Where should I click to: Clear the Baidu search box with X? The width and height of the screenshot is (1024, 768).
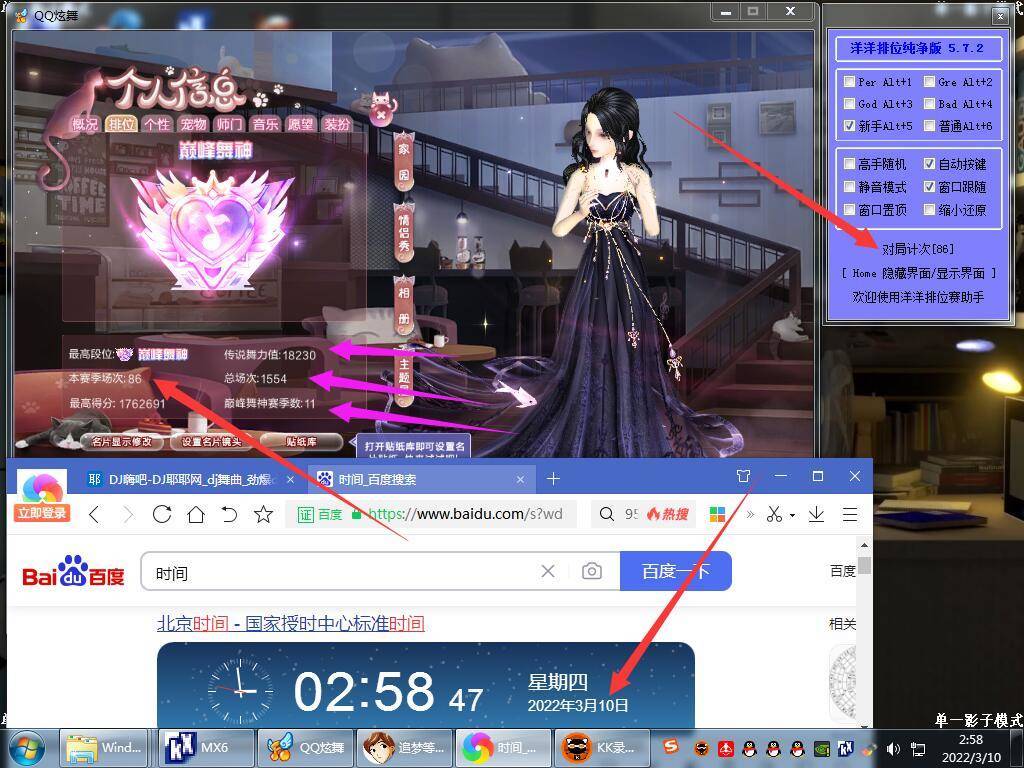548,571
